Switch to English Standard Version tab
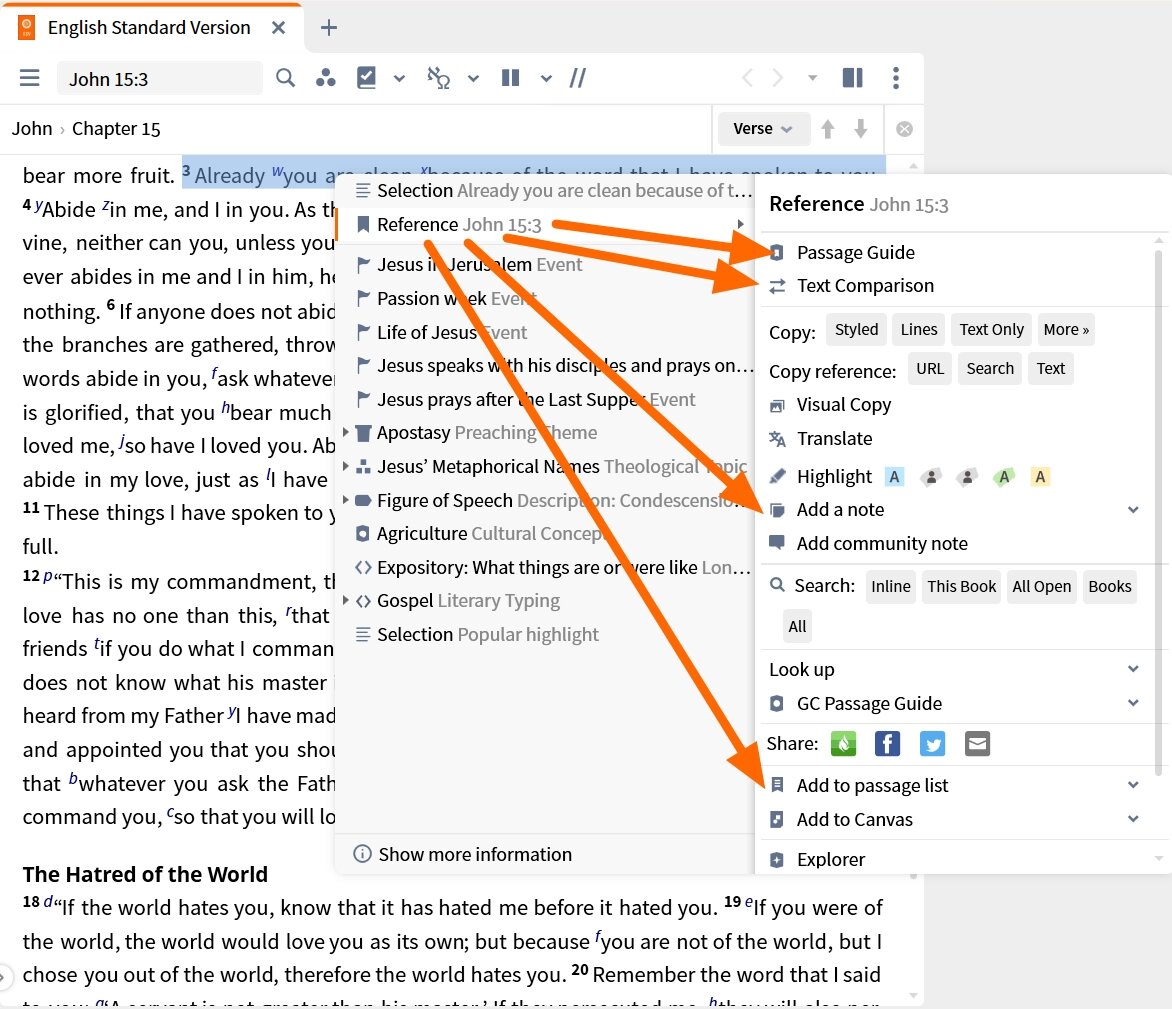Image resolution: width=1172 pixels, height=1009 pixels. (149, 28)
